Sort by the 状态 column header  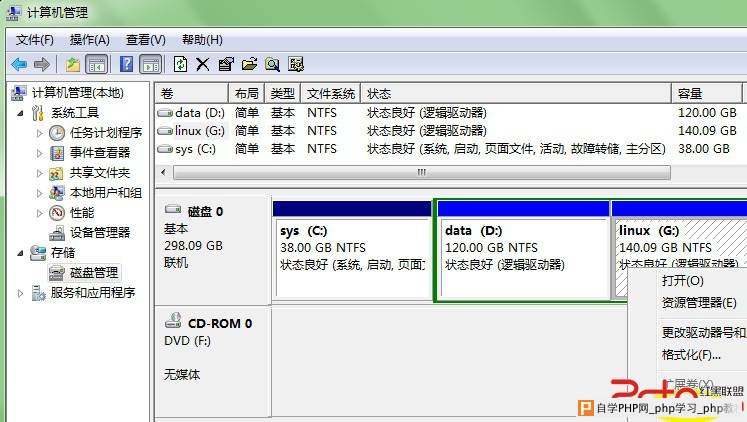(516, 93)
